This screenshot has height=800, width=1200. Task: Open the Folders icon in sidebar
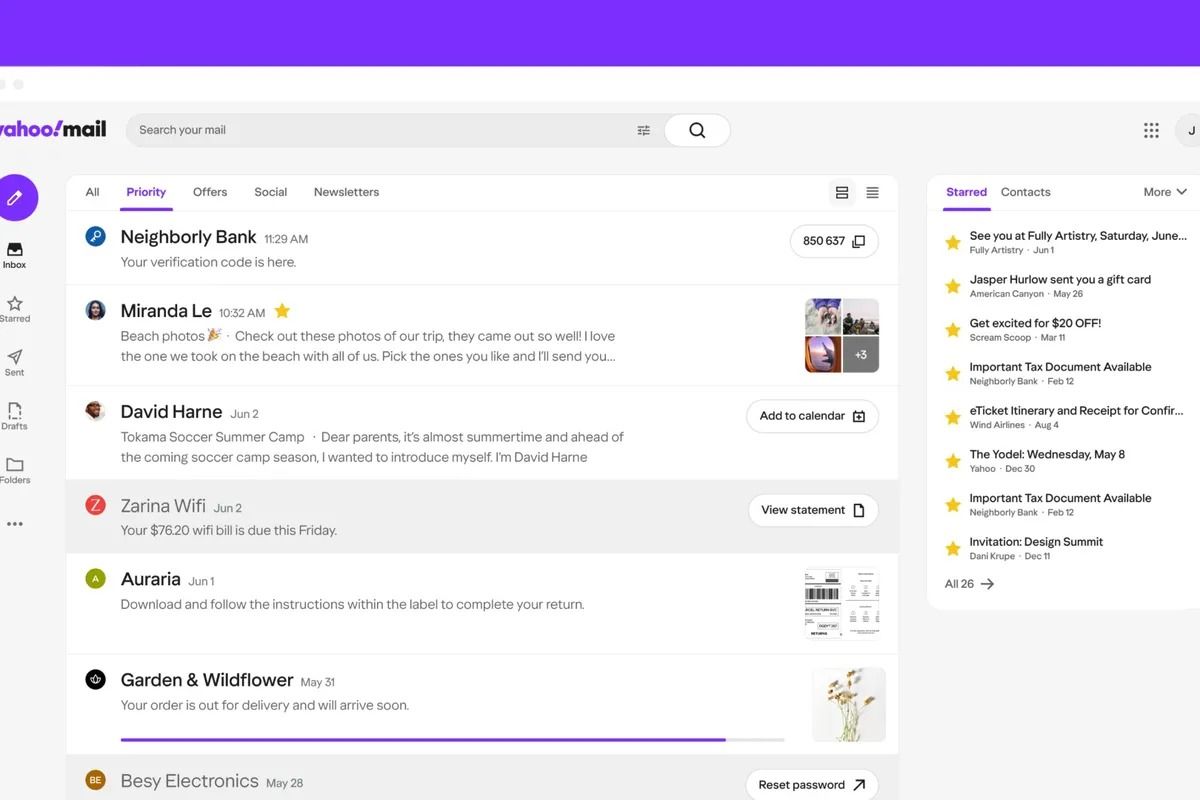(x=14, y=466)
